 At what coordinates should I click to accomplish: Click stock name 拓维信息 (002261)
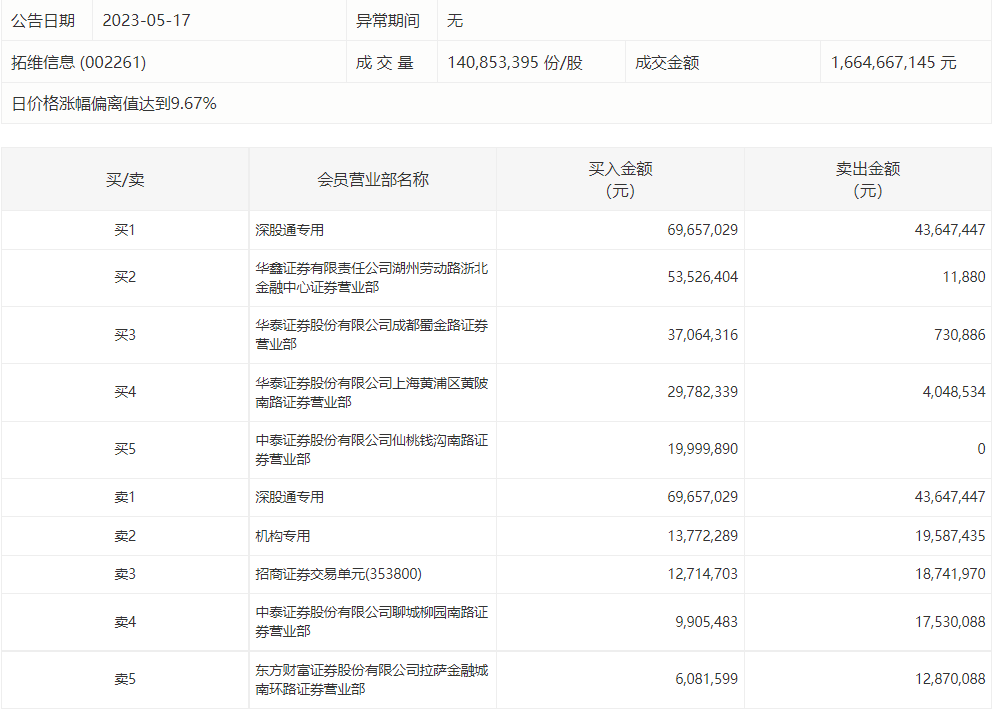tap(79, 62)
